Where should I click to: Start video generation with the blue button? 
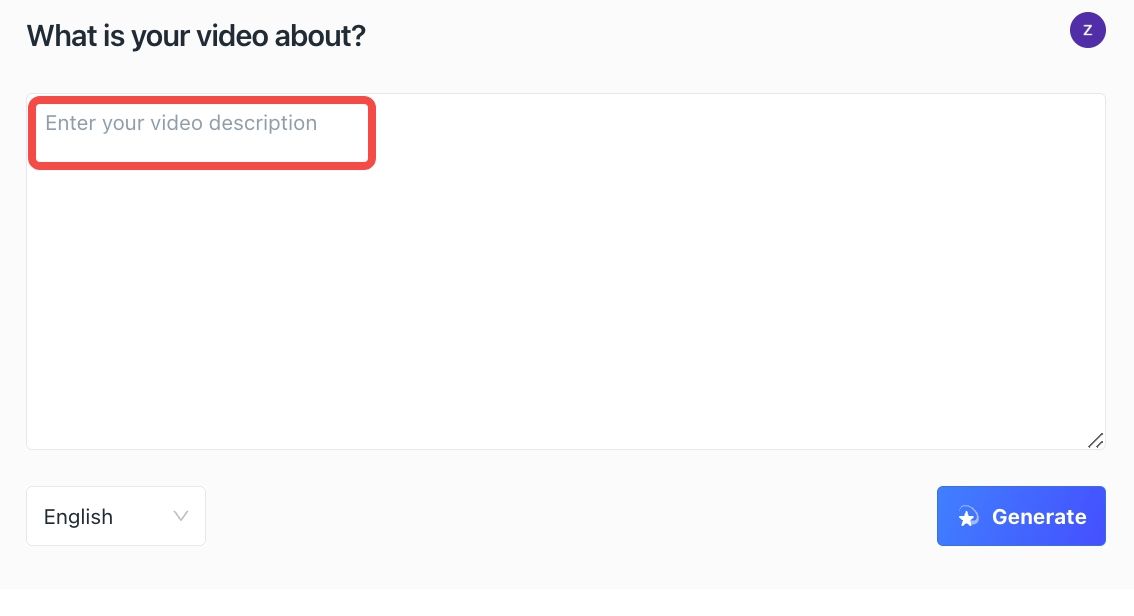coord(1021,516)
